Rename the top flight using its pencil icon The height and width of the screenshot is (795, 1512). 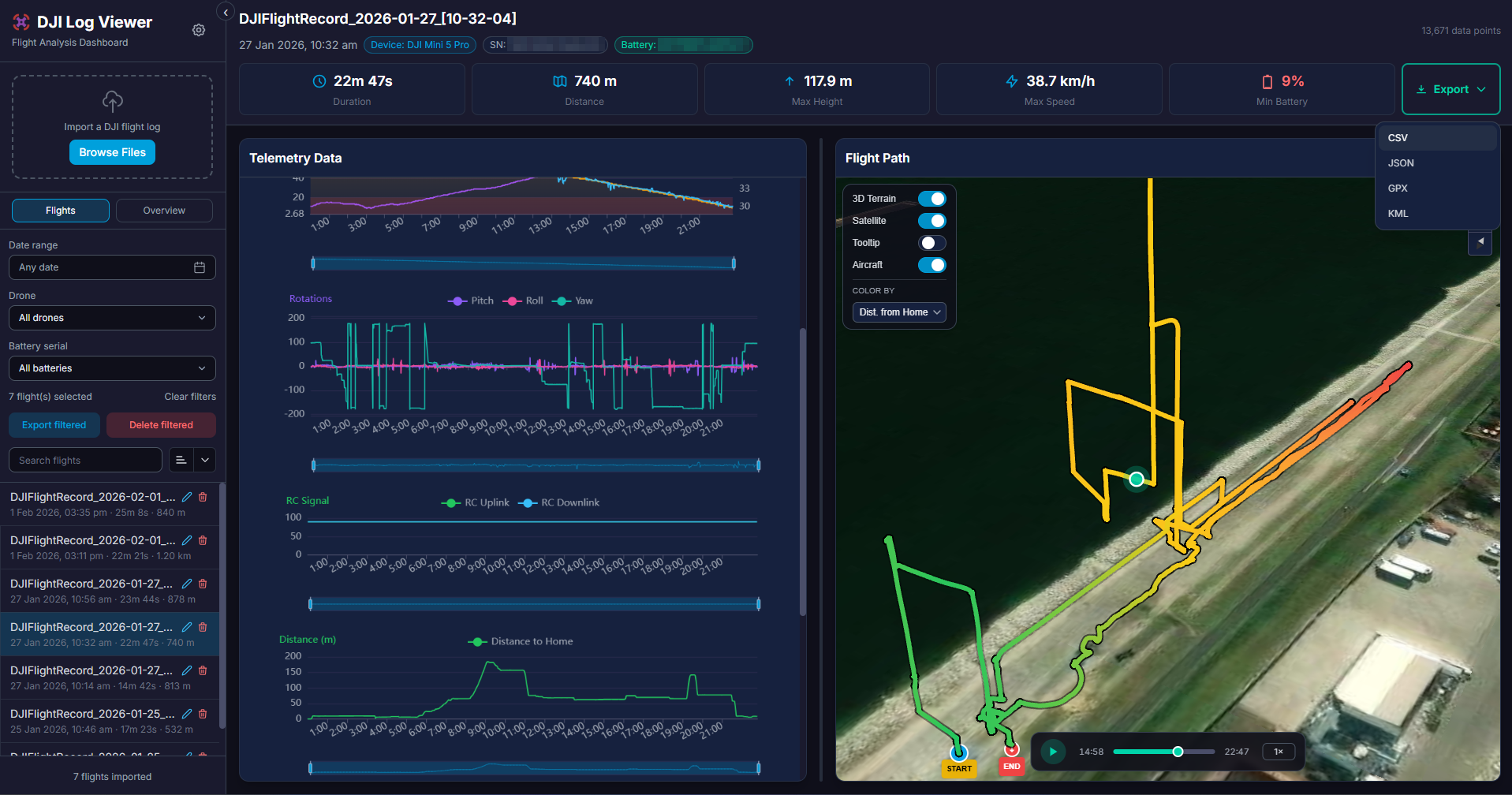[x=186, y=497]
